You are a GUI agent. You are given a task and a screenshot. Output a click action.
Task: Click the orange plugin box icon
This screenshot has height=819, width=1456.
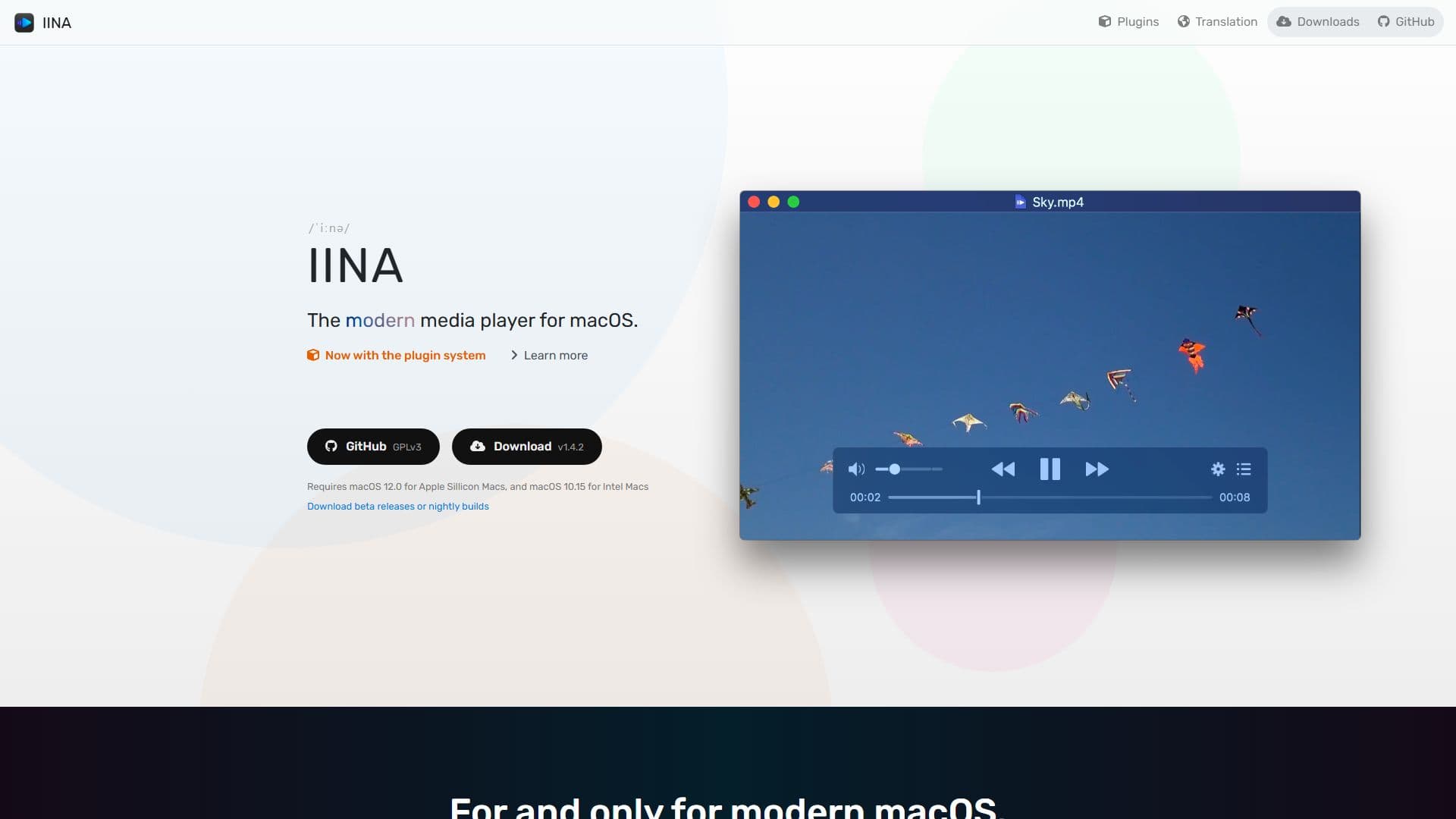click(x=313, y=355)
